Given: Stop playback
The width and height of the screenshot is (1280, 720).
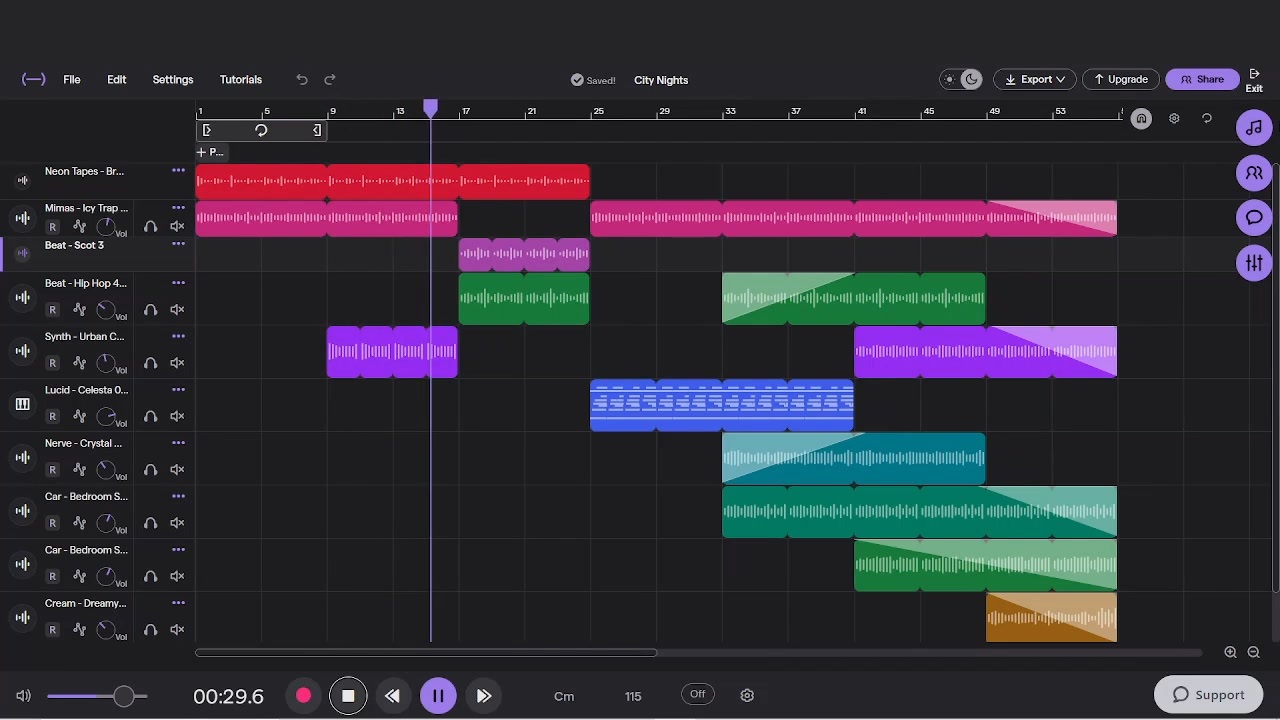Looking at the screenshot, I should pos(348,696).
